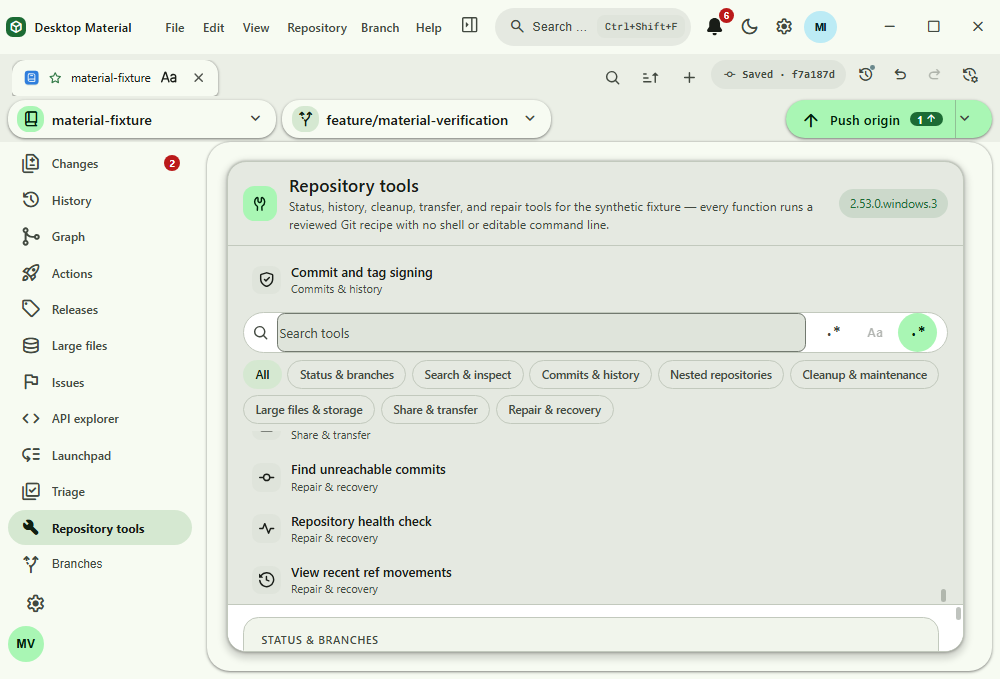The image size is (1000, 679).
Task: Open the Edit menu
Action: click(x=214, y=27)
